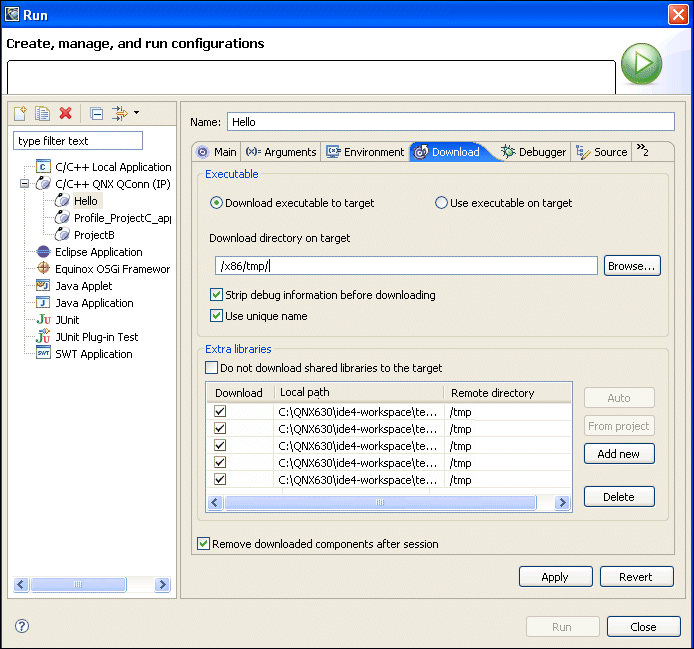The height and width of the screenshot is (649, 694).
Task: Open the filter configurations dropdown arrow
Action: coord(136,113)
